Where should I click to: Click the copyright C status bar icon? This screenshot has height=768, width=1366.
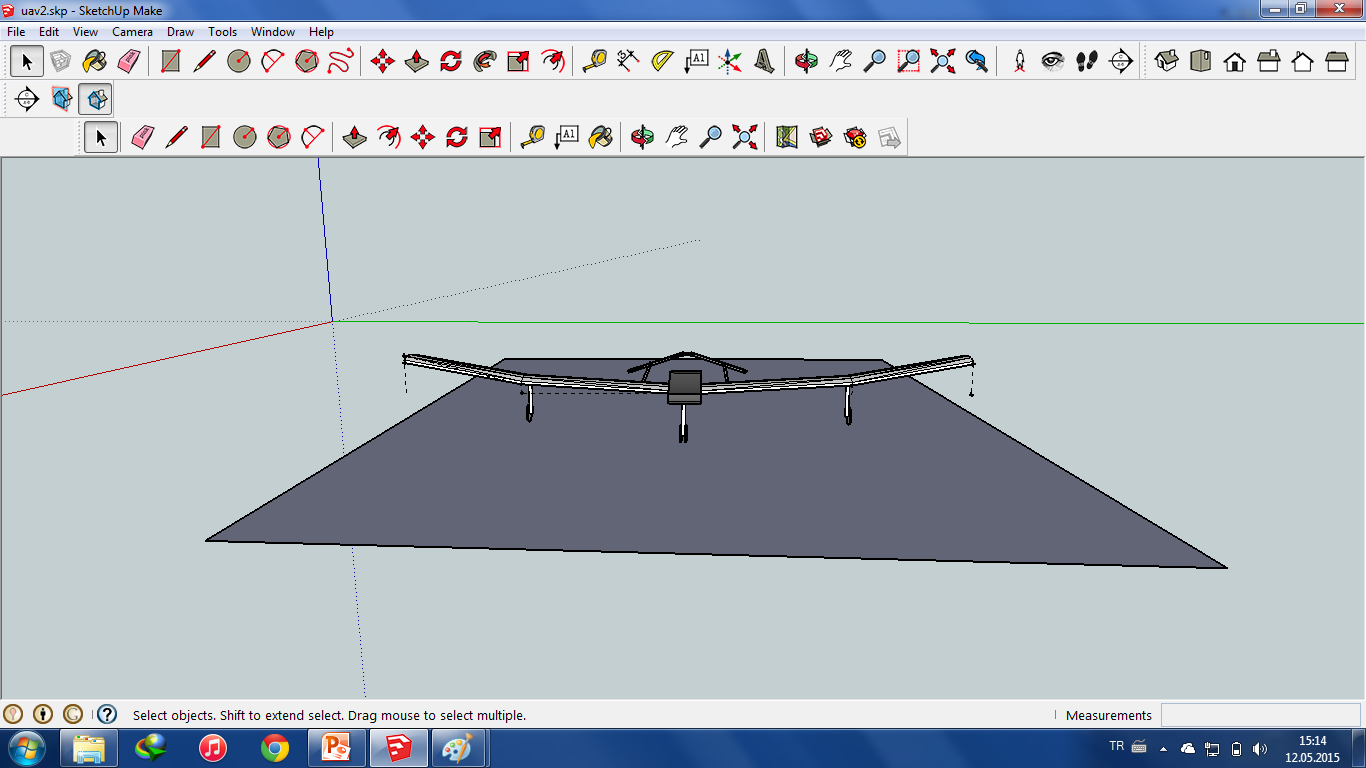tap(73, 714)
